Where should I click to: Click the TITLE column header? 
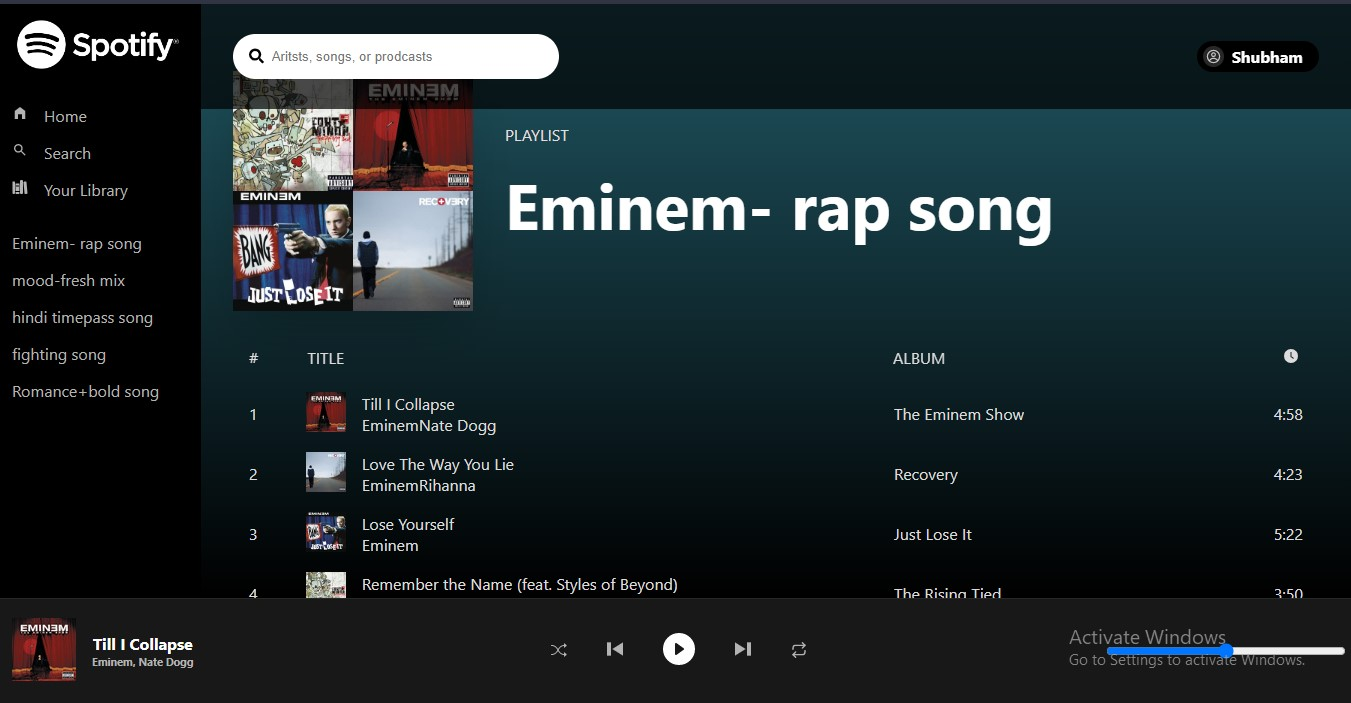(x=326, y=359)
